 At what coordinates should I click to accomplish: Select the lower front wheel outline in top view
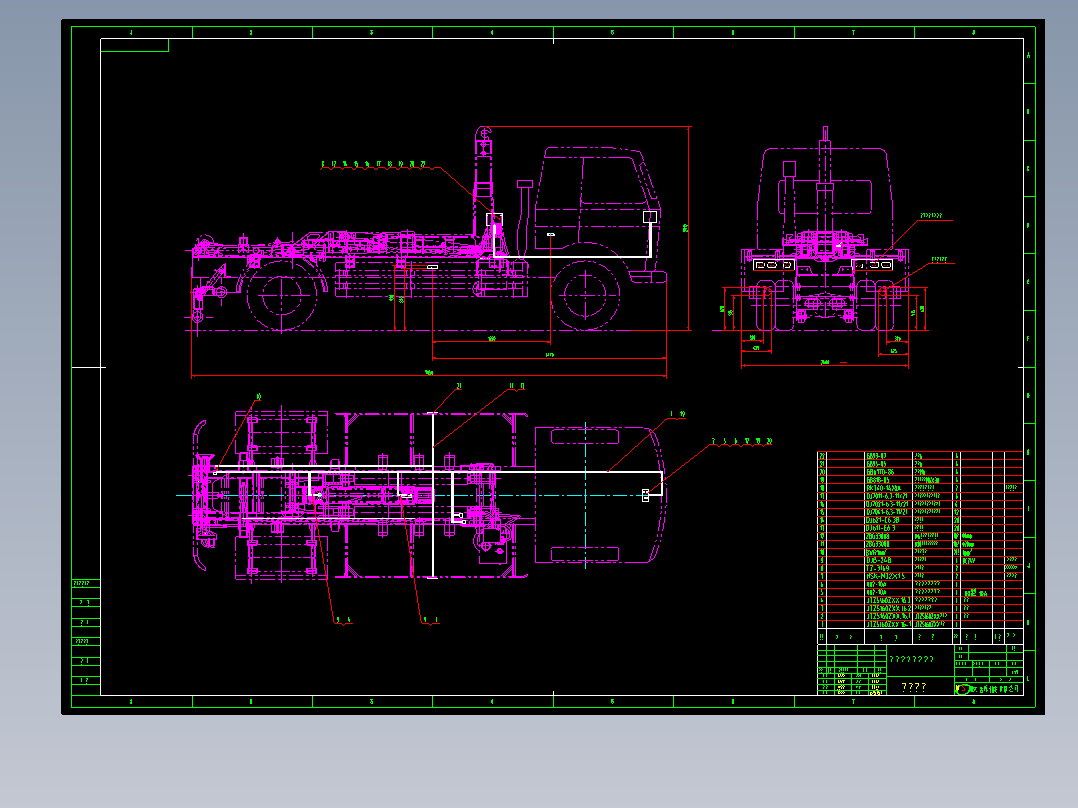(x=585, y=554)
